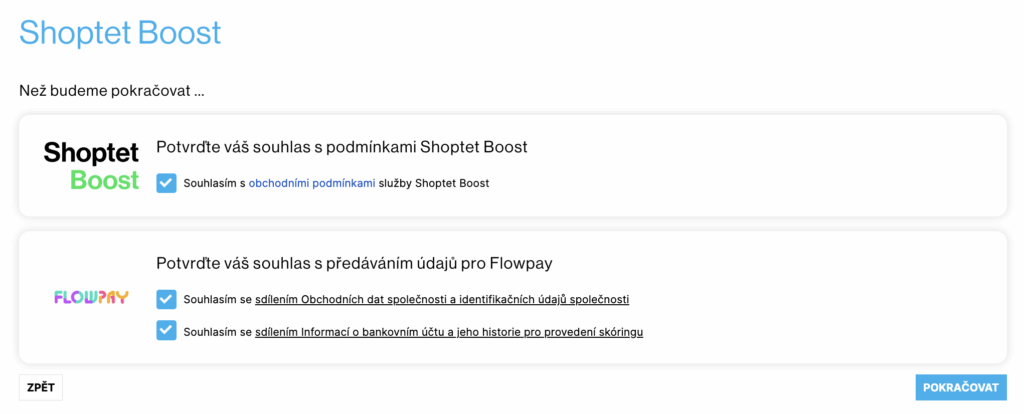Continue with the POKRAČOVAT button
This screenshot has height=414, width=1024.
tap(961, 387)
